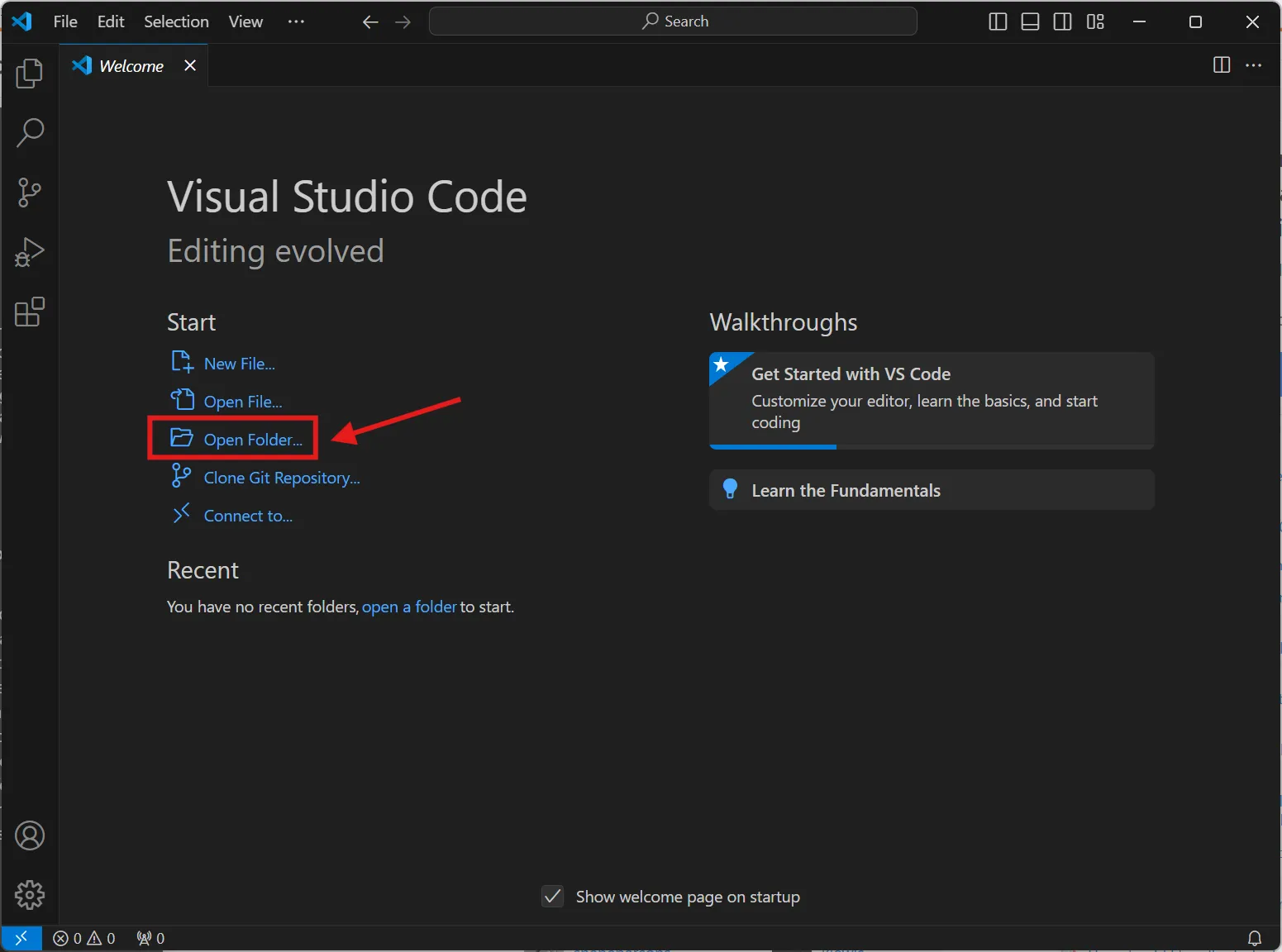Select the Welcome tab
This screenshot has width=1282, height=952.
131,66
